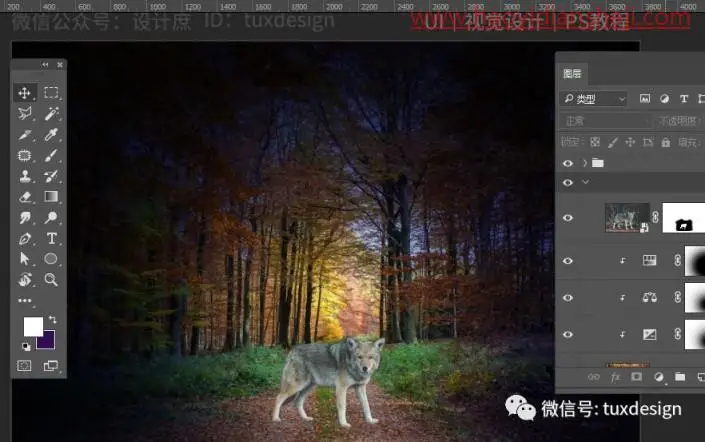This screenshot has height=442, width=705.
Task: Select the Eyedropper tool
Action: [51, 134]
